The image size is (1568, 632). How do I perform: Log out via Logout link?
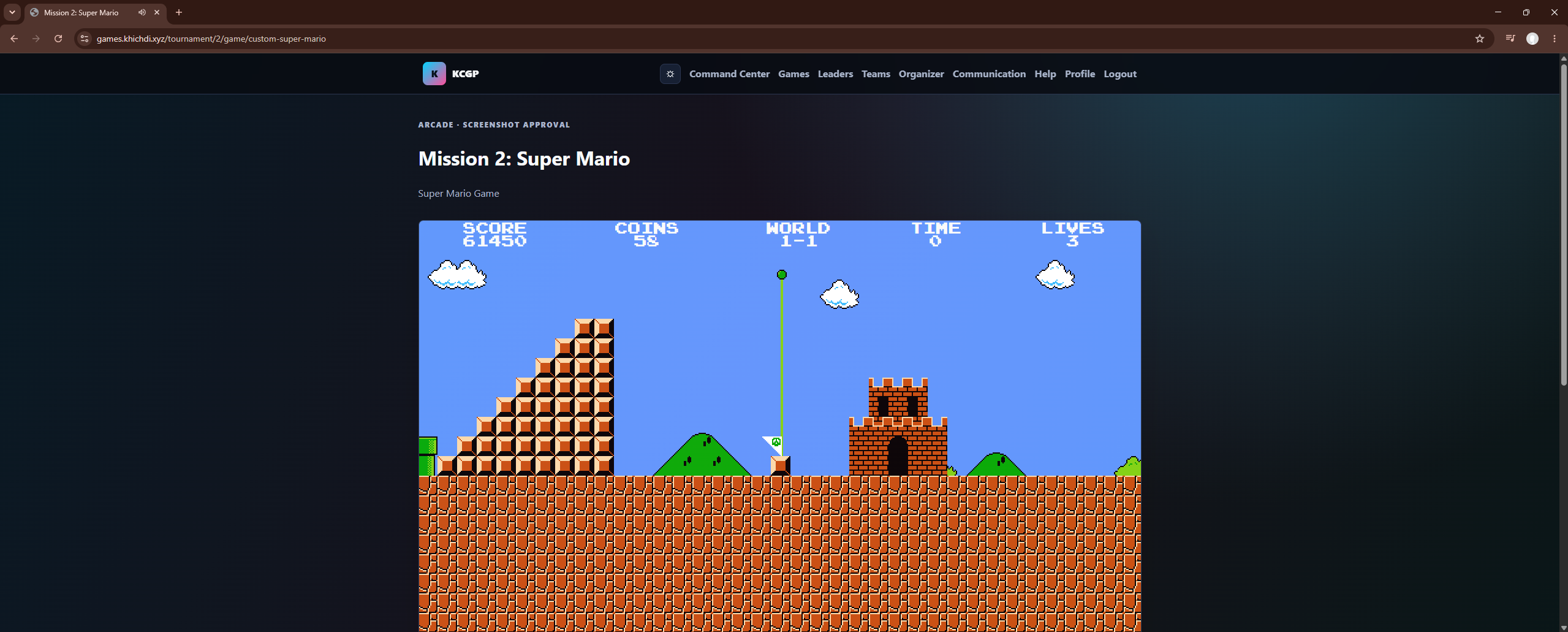click(1120, 74)
